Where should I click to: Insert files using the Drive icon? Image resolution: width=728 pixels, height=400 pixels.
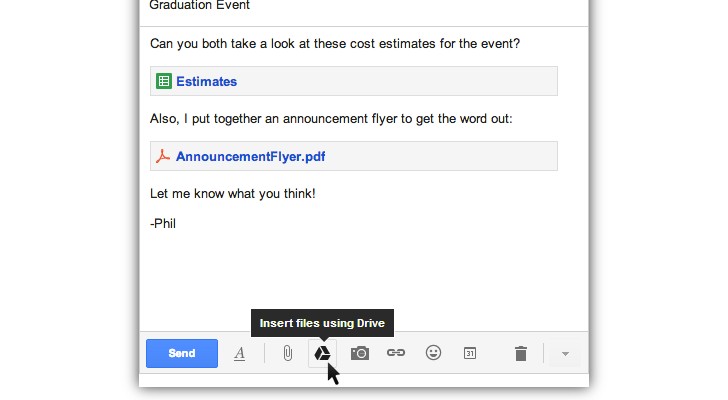pos(322,353)
